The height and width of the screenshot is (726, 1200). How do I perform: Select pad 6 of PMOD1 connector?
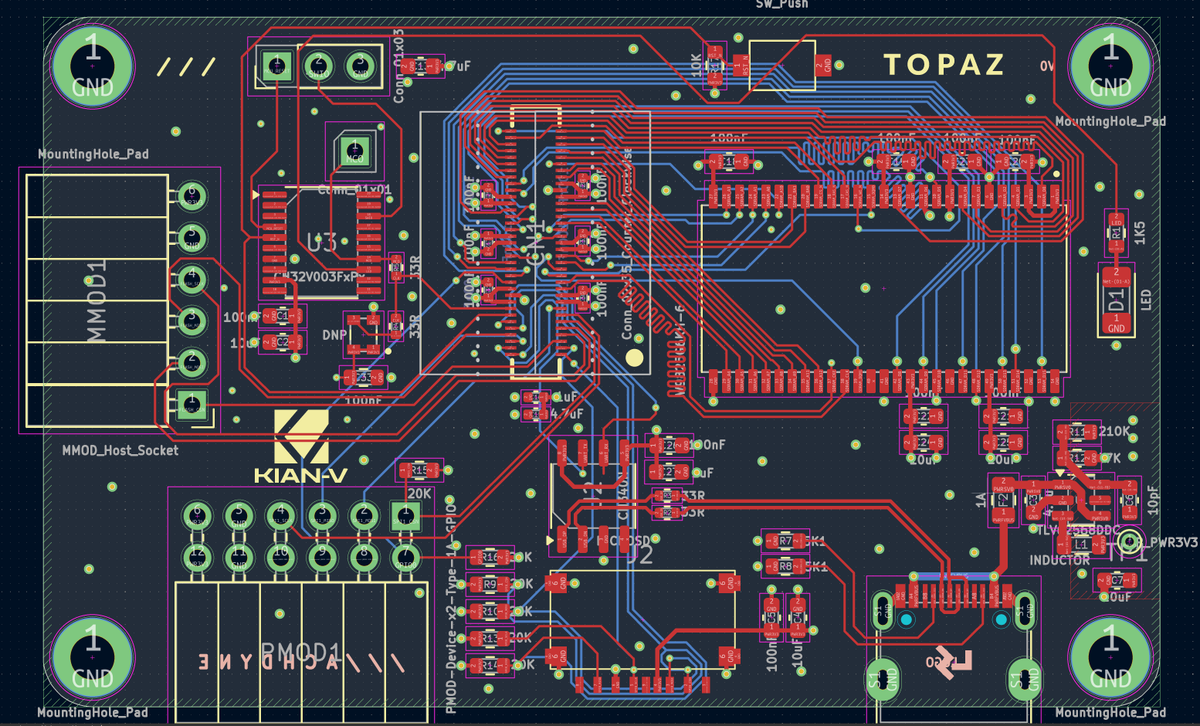tap(197, 516)
